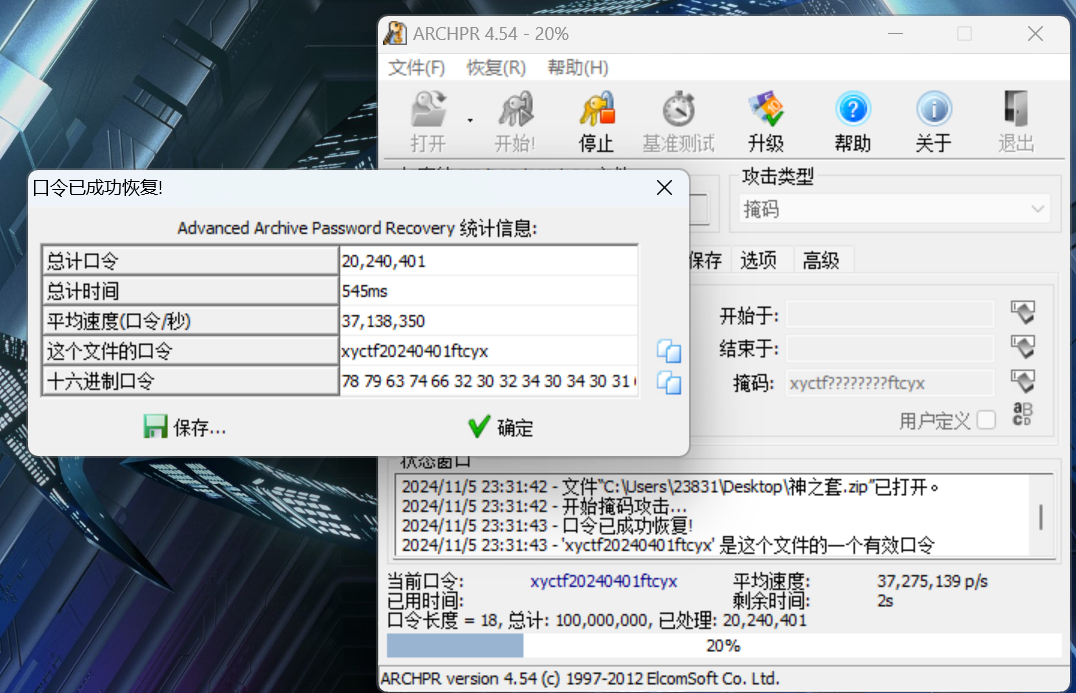Expand the 攻击类型 掩码 dropdown
Screen dimensions: 1076x693
coord(894,209)
